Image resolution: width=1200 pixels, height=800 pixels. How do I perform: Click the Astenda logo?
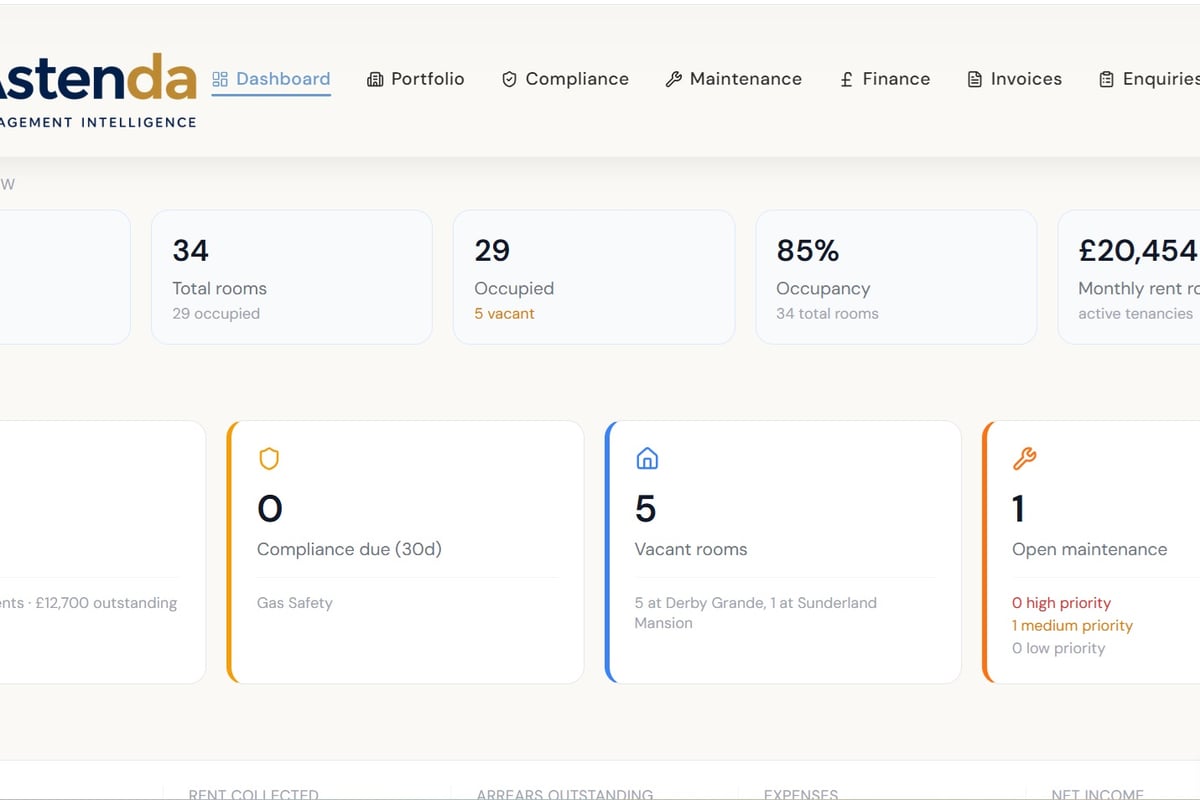98,90
